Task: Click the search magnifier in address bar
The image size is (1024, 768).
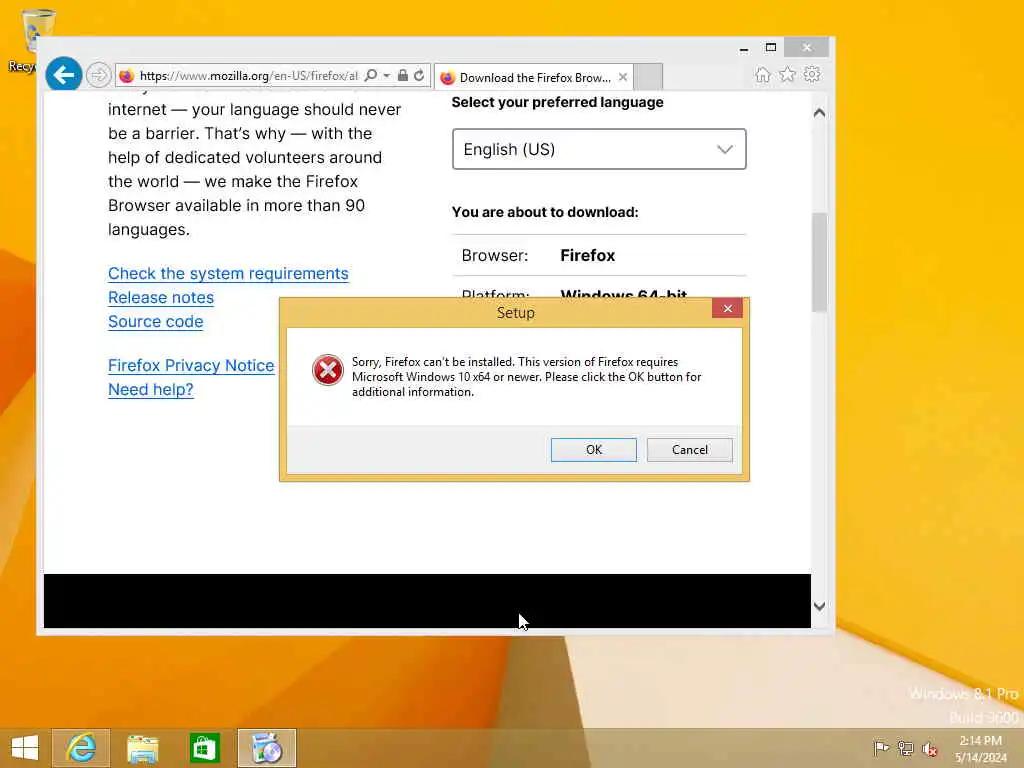Action: coord(371,76)
